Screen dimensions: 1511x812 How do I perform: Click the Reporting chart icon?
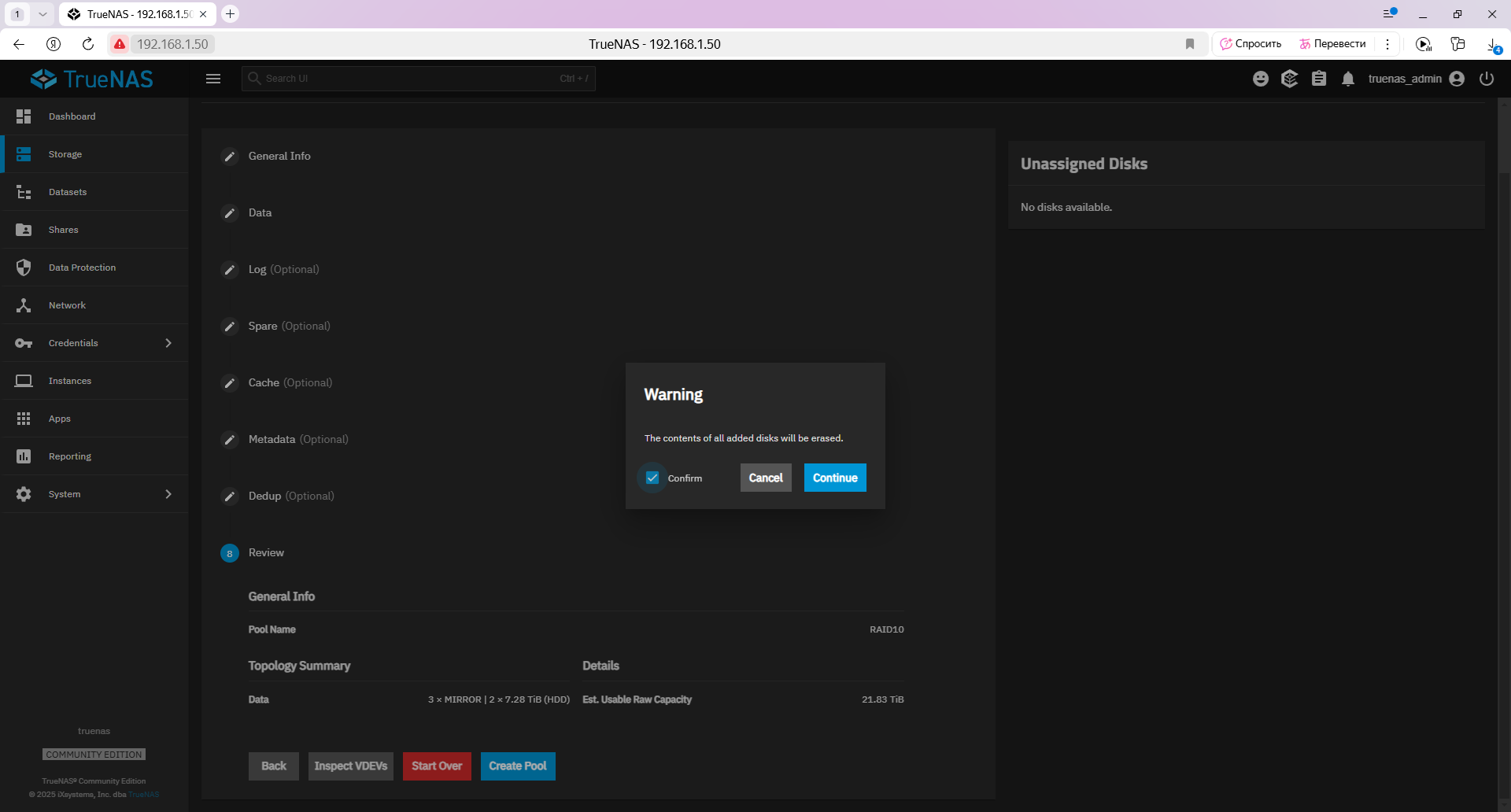pos(24,456)
